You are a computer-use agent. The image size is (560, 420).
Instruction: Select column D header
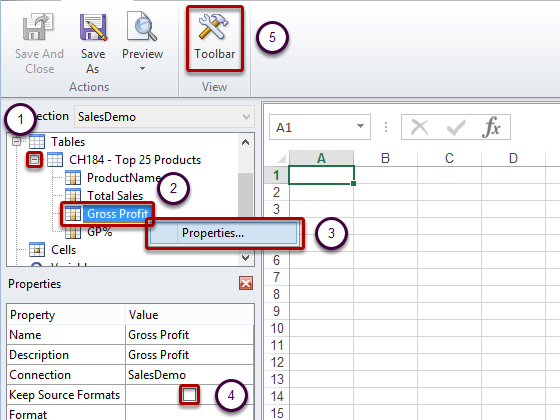coord(513,158)
